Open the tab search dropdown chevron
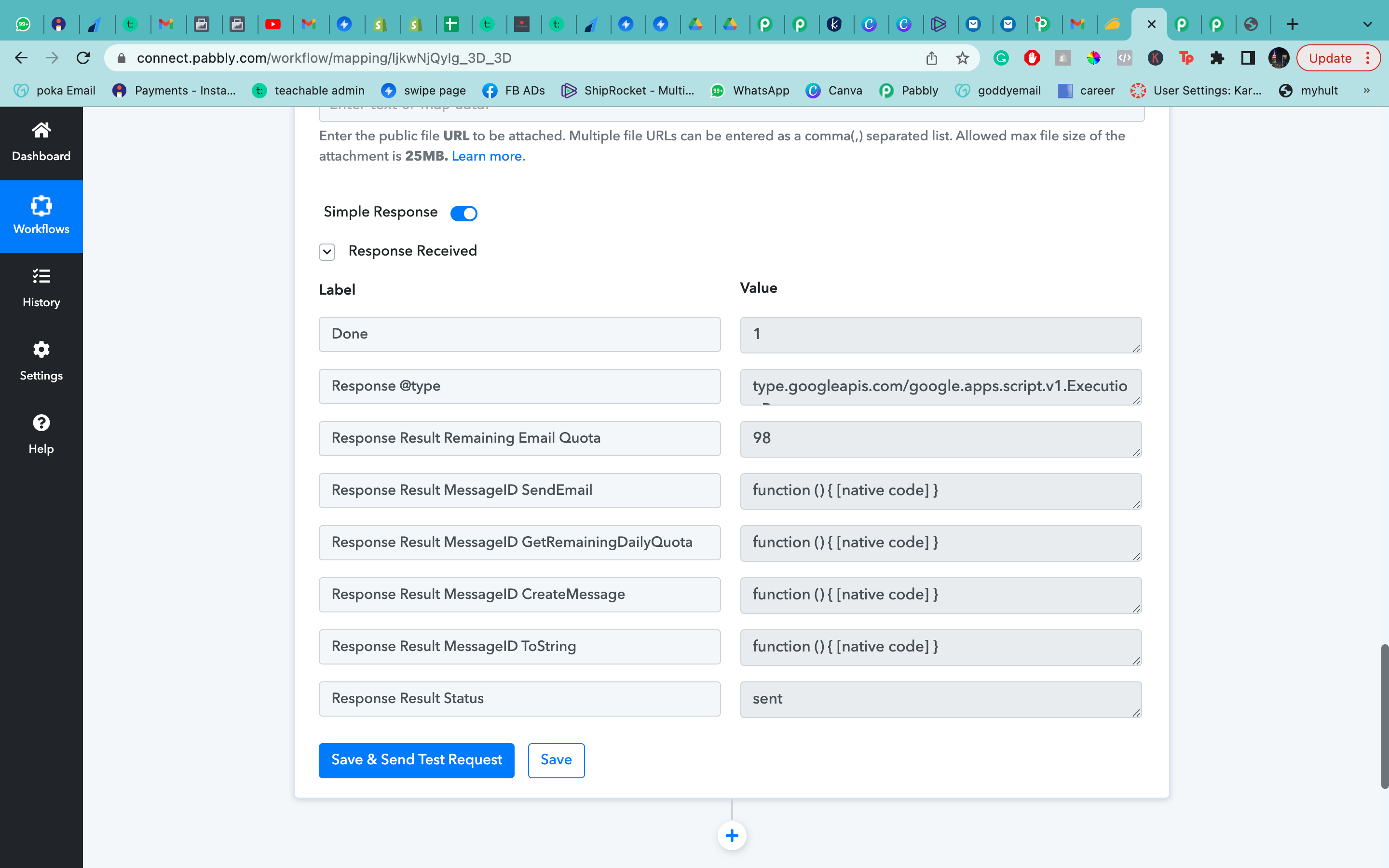The width and height of the screenshot is (1389, 868). click(1368, 24)
